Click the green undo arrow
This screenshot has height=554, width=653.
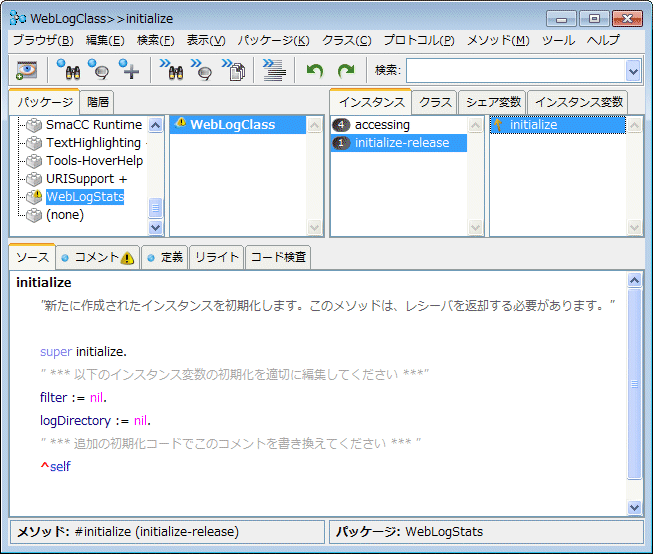pyautogui.click(x=315, y=70)
